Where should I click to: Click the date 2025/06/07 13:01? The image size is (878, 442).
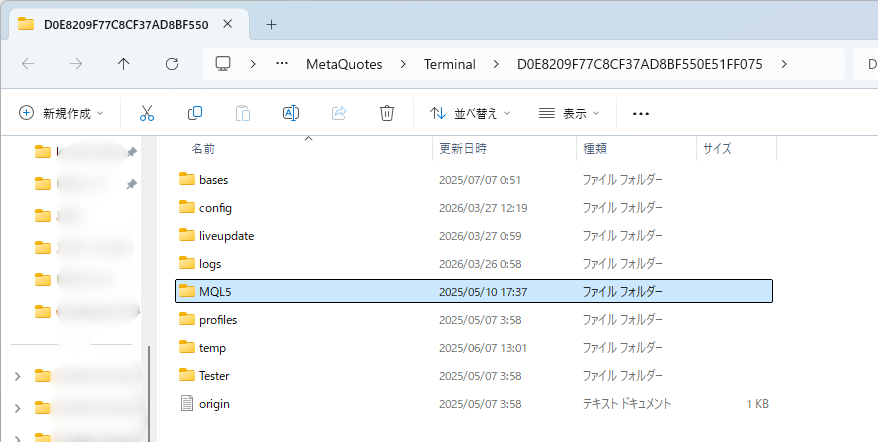pyautogui.click(x=483, y=348)
